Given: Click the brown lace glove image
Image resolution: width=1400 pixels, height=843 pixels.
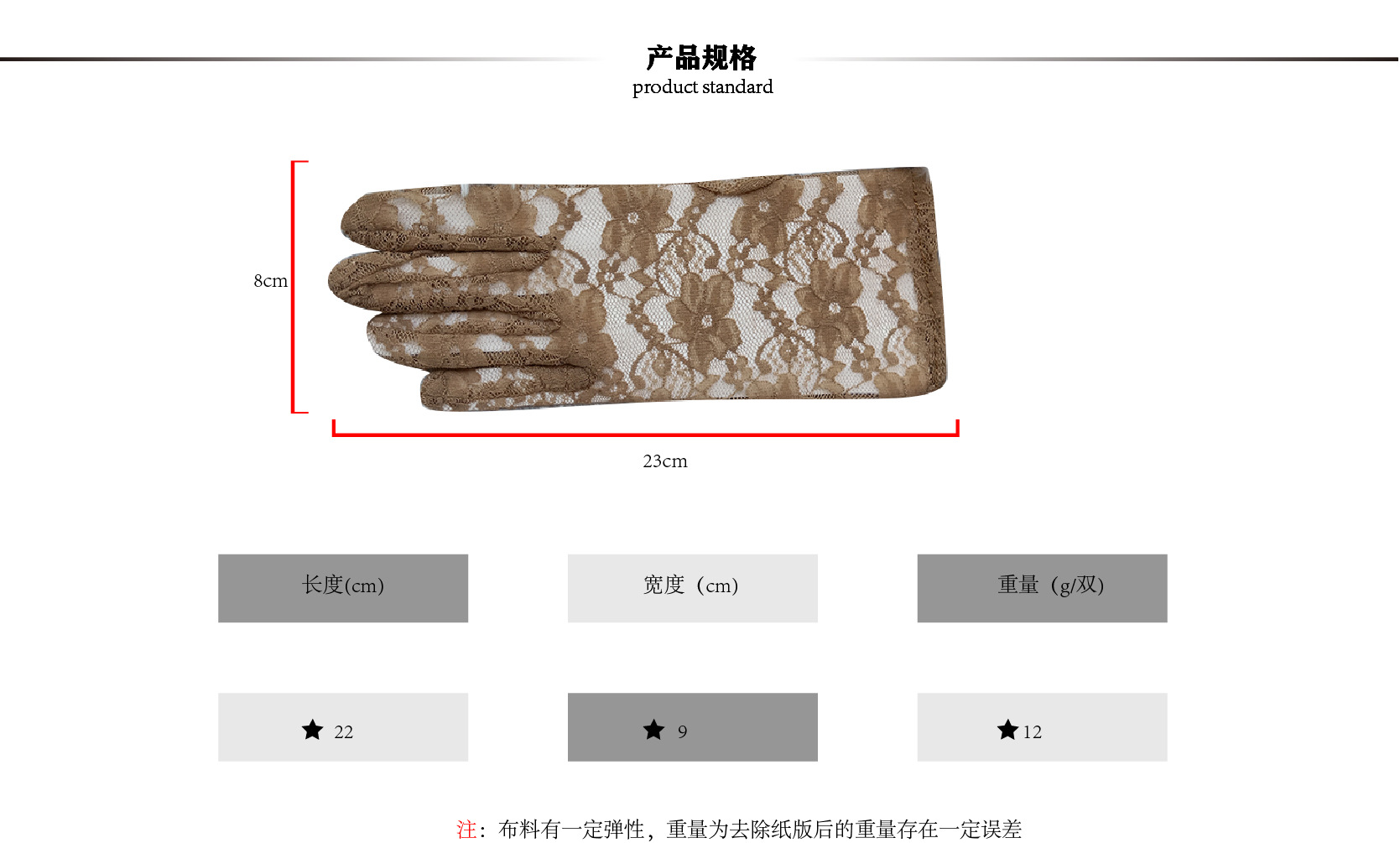Looking at the screenshot, I should tap(638, 288).
